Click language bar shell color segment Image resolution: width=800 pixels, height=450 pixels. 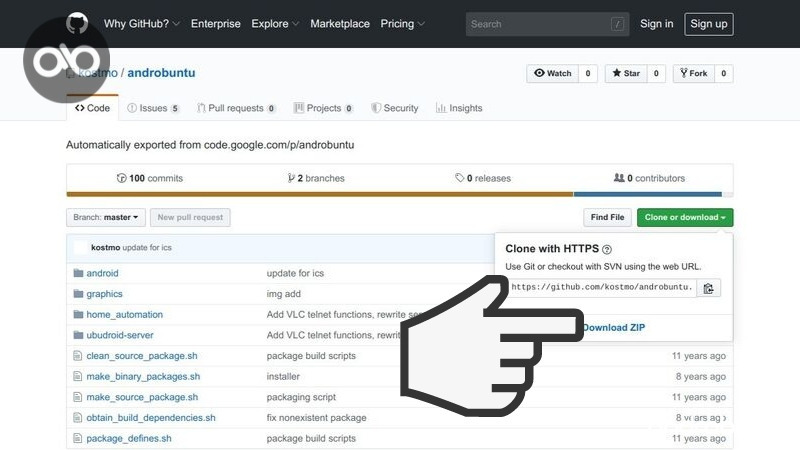320,194
